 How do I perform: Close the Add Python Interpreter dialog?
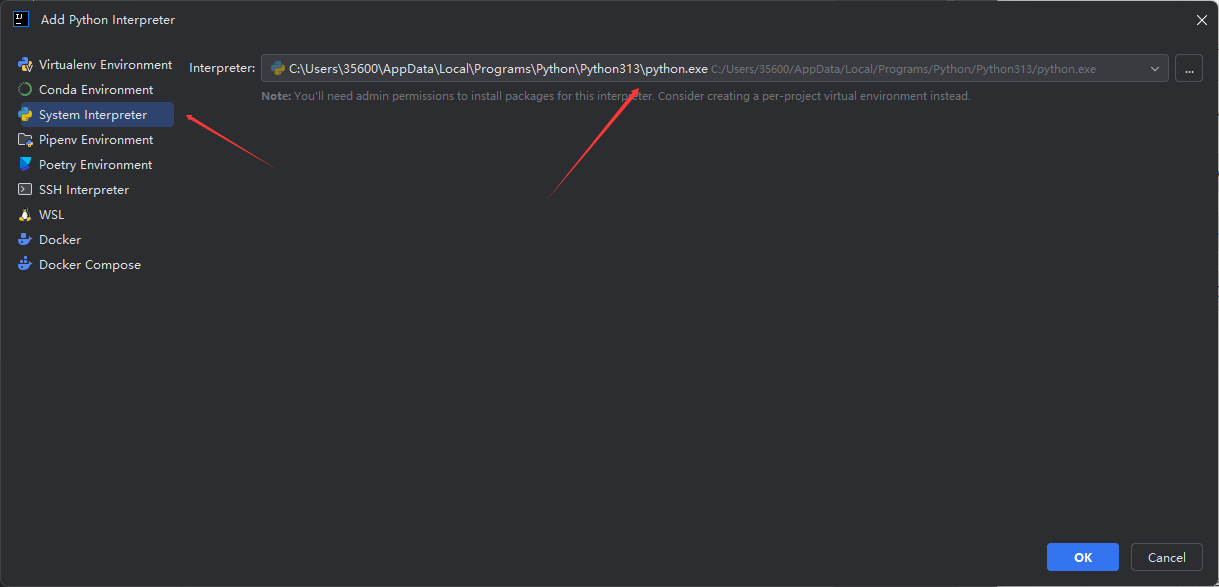1201,20
